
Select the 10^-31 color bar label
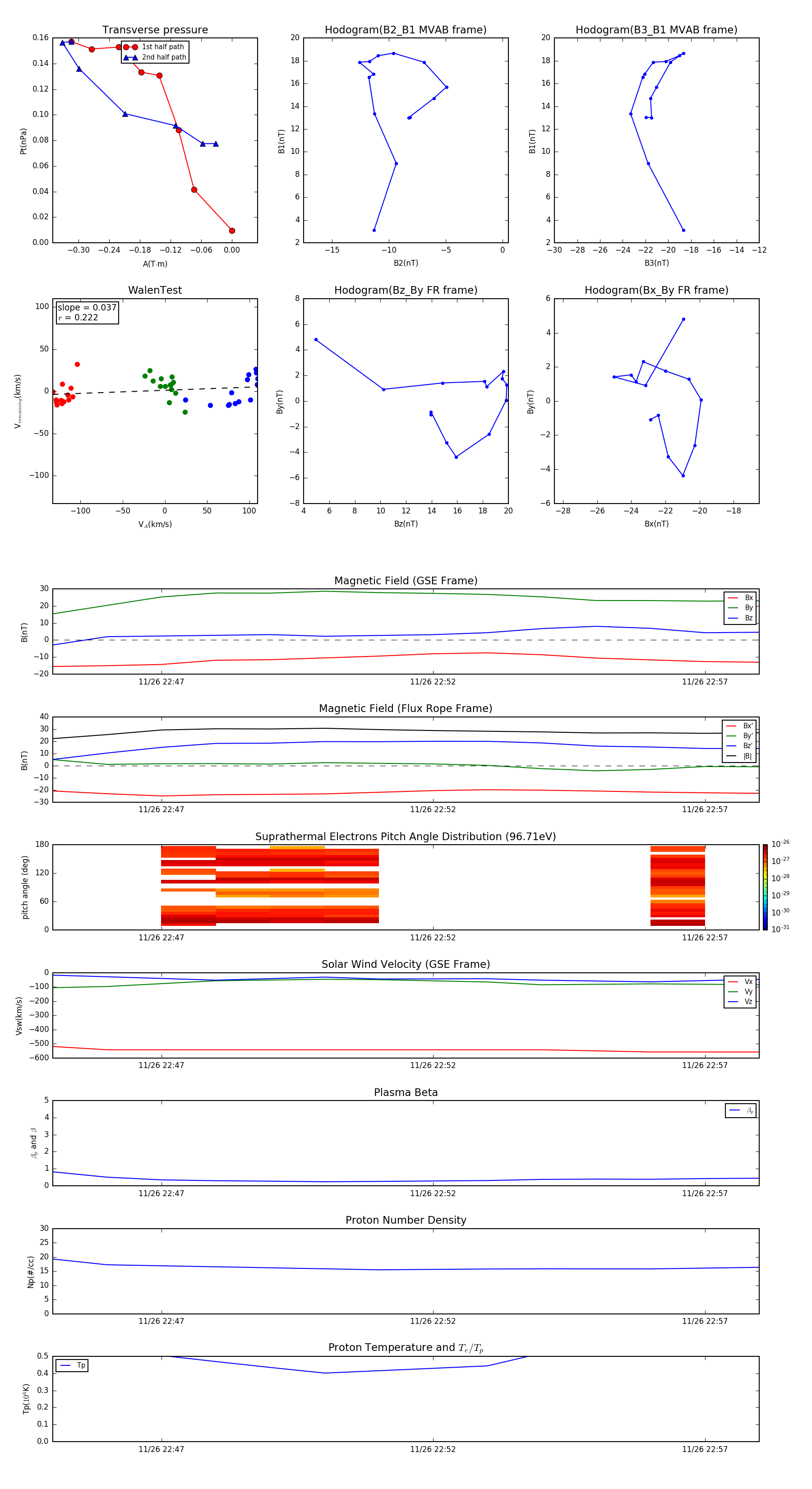pos(780,929)
